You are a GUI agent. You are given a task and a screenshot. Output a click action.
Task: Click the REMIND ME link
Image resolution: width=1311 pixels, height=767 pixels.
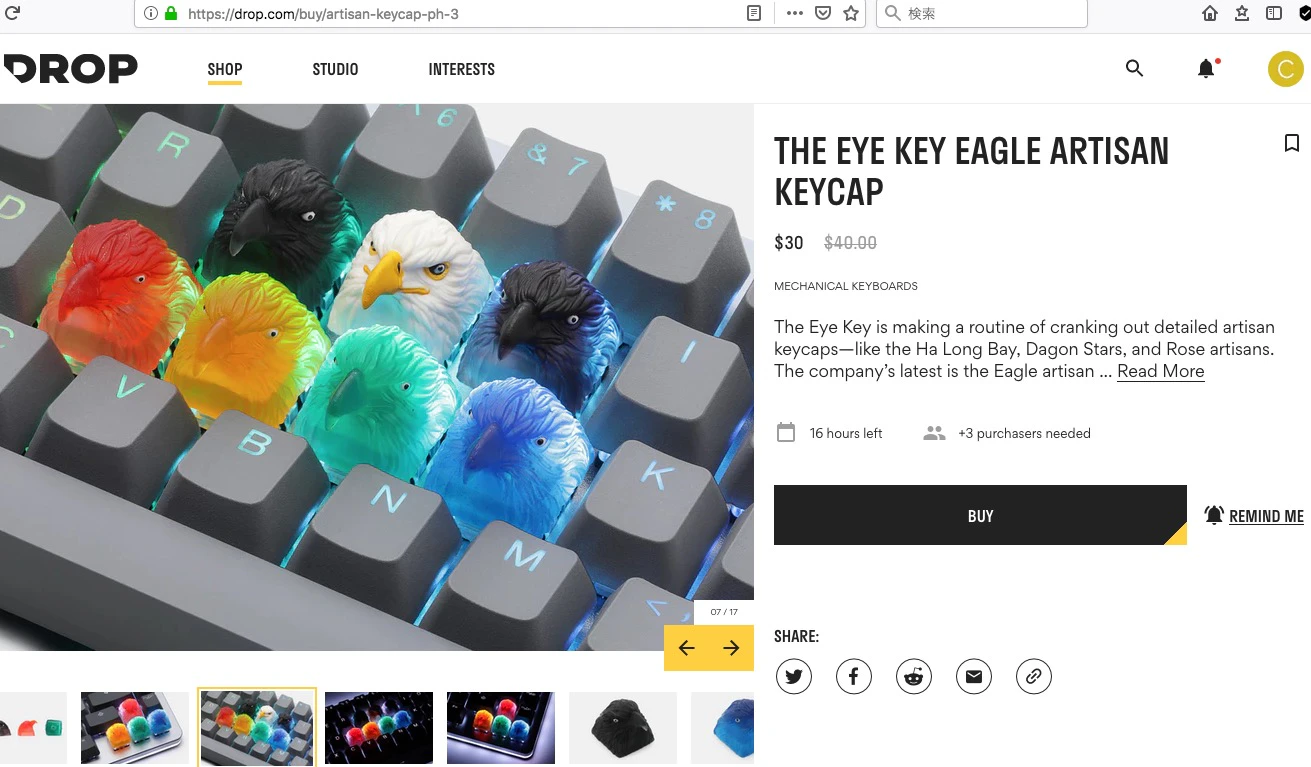(x=1254, y=516)
